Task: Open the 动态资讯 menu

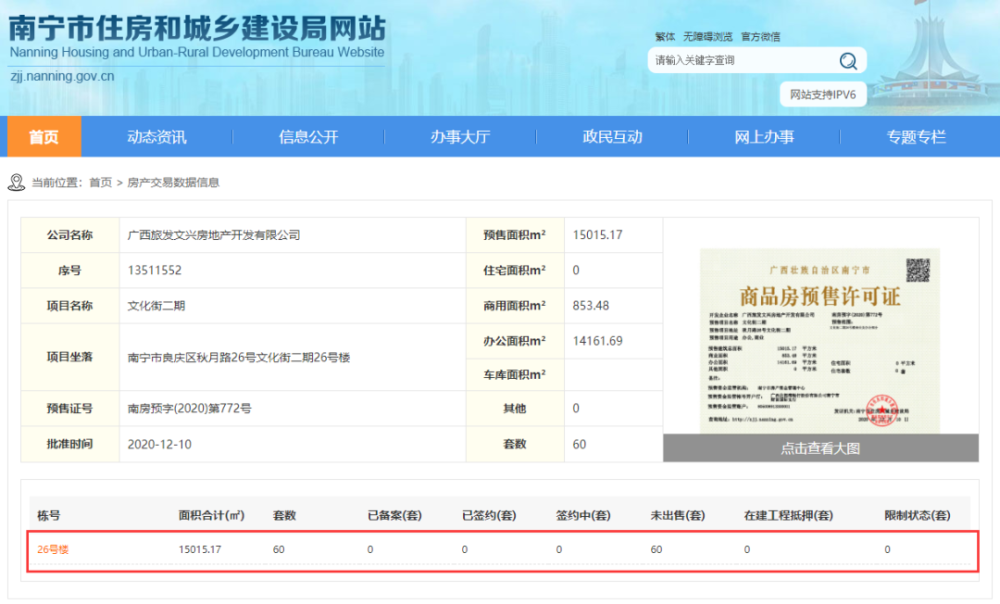Action: click(x=156, y=137)
